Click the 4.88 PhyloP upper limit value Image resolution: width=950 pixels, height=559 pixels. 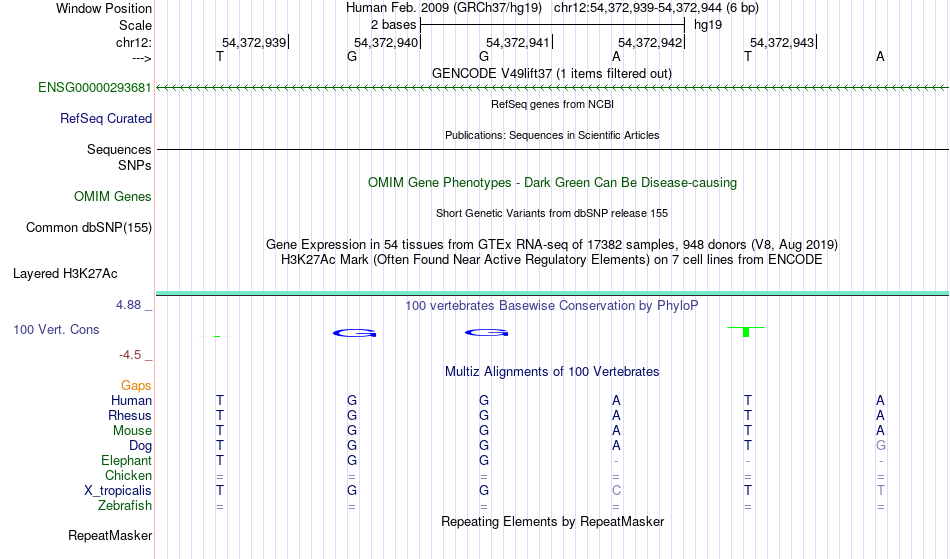pos(128,305)
